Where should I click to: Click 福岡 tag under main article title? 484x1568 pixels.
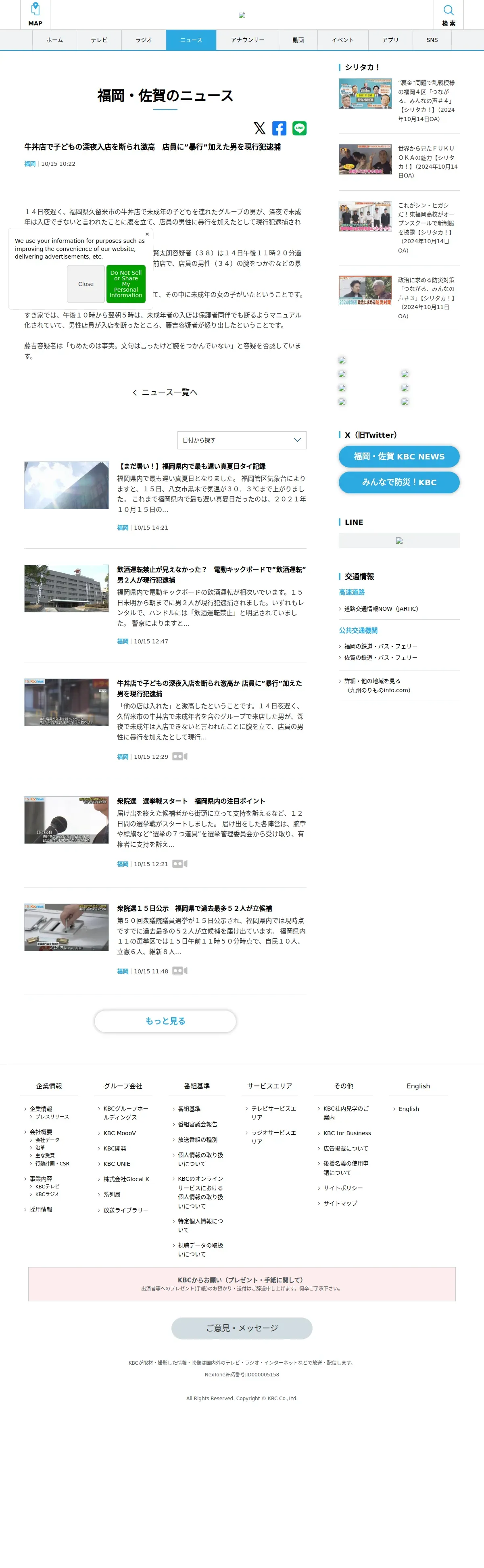(30, 164)
